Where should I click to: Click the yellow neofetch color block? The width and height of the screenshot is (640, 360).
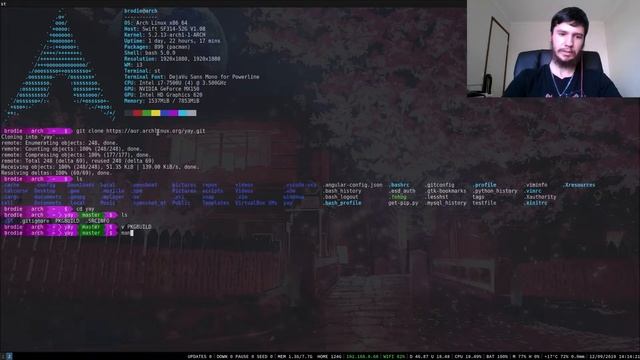(x=156, y=113)
